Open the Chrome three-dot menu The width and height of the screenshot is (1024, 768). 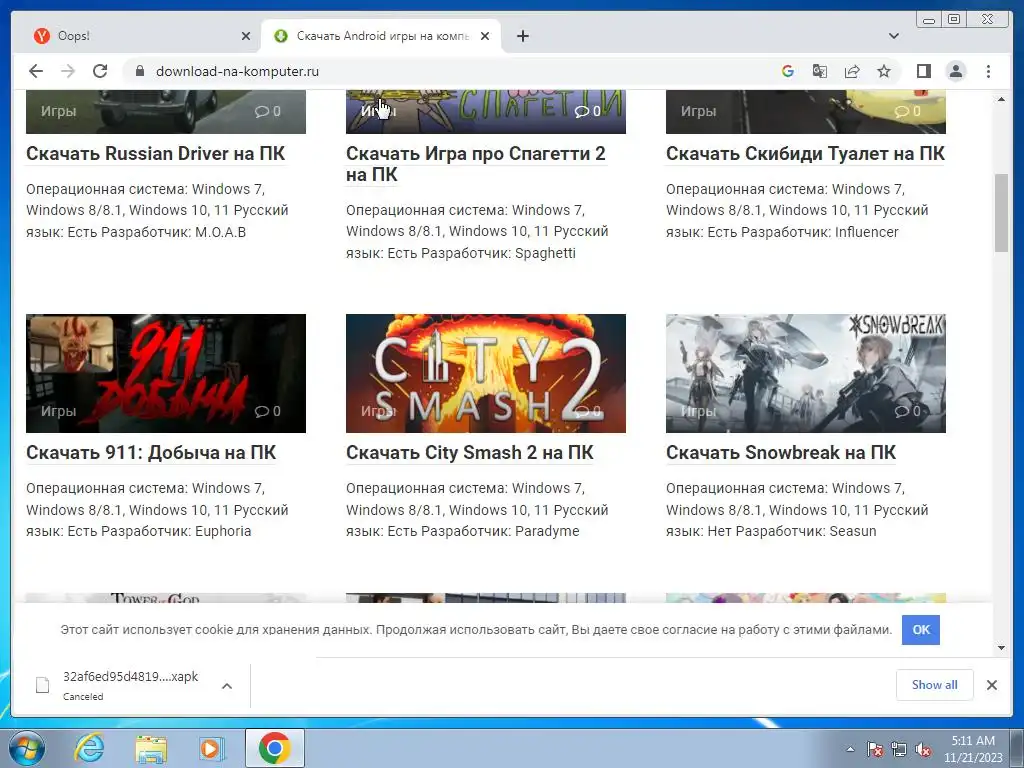point(988,71)
